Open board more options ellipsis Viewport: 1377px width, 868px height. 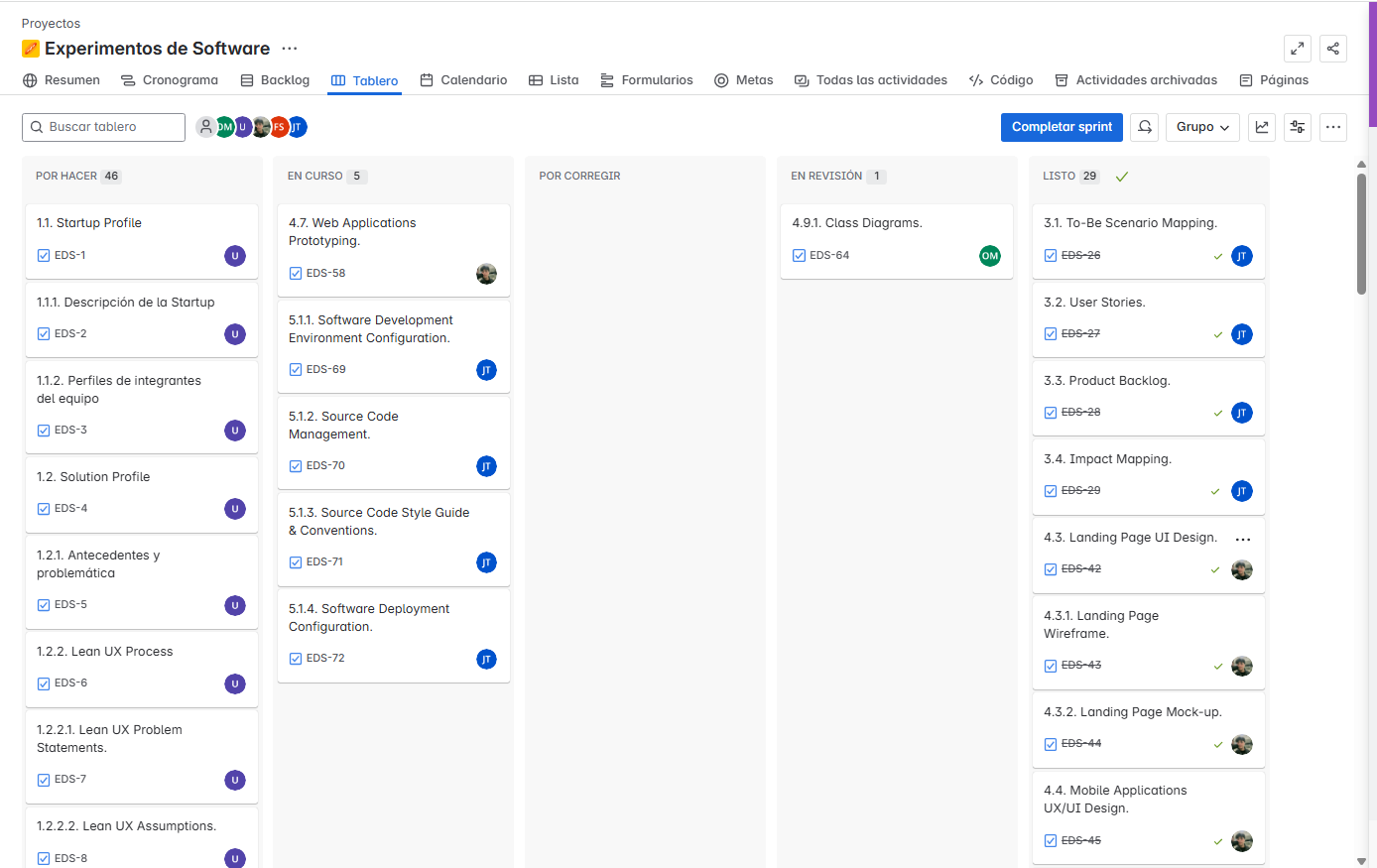point(1333,127)
